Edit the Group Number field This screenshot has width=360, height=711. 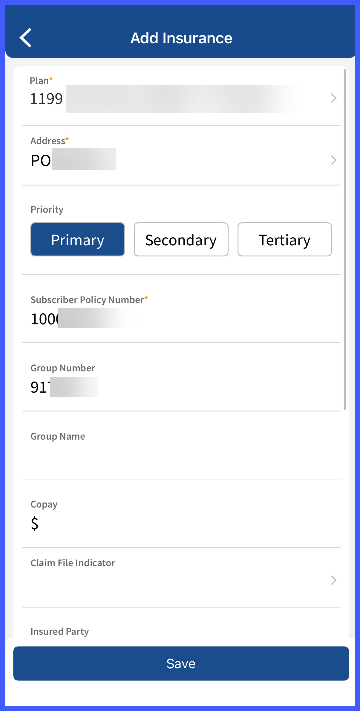(181, 378)
